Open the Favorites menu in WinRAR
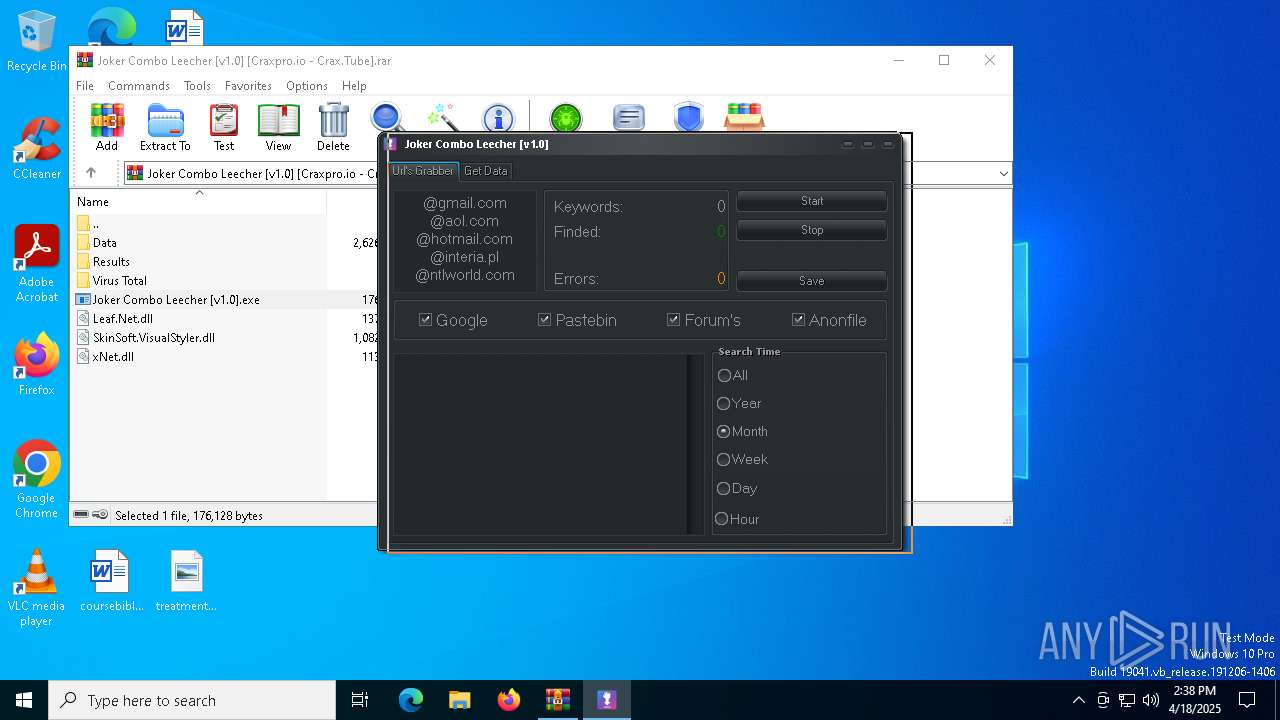Image resolution: width=1280 pixels, height=720 pixels. tap(248, 86)
